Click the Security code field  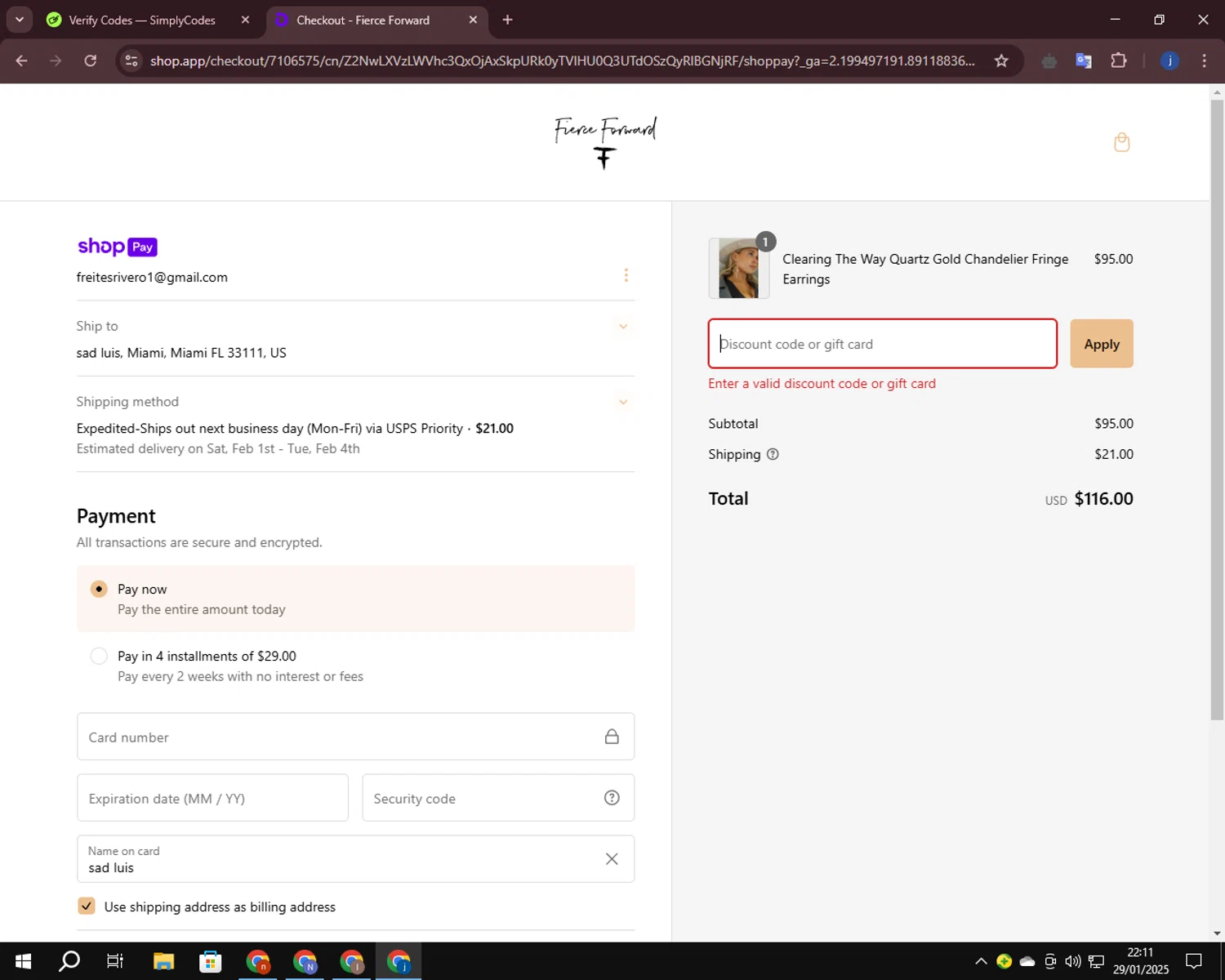tap(498, 798)
